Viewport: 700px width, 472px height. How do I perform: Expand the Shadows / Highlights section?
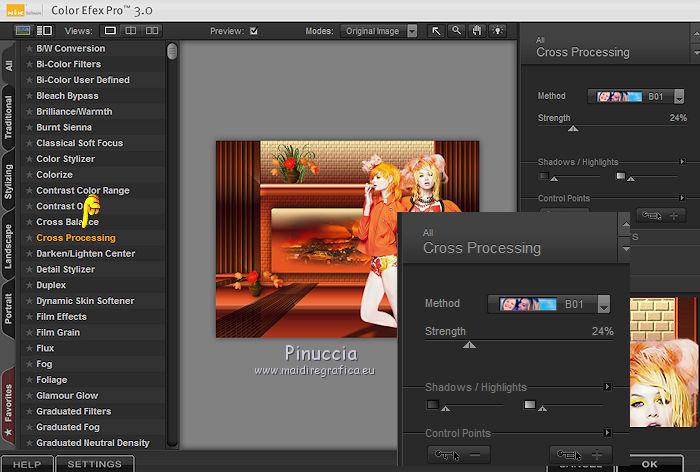point(607,386)
